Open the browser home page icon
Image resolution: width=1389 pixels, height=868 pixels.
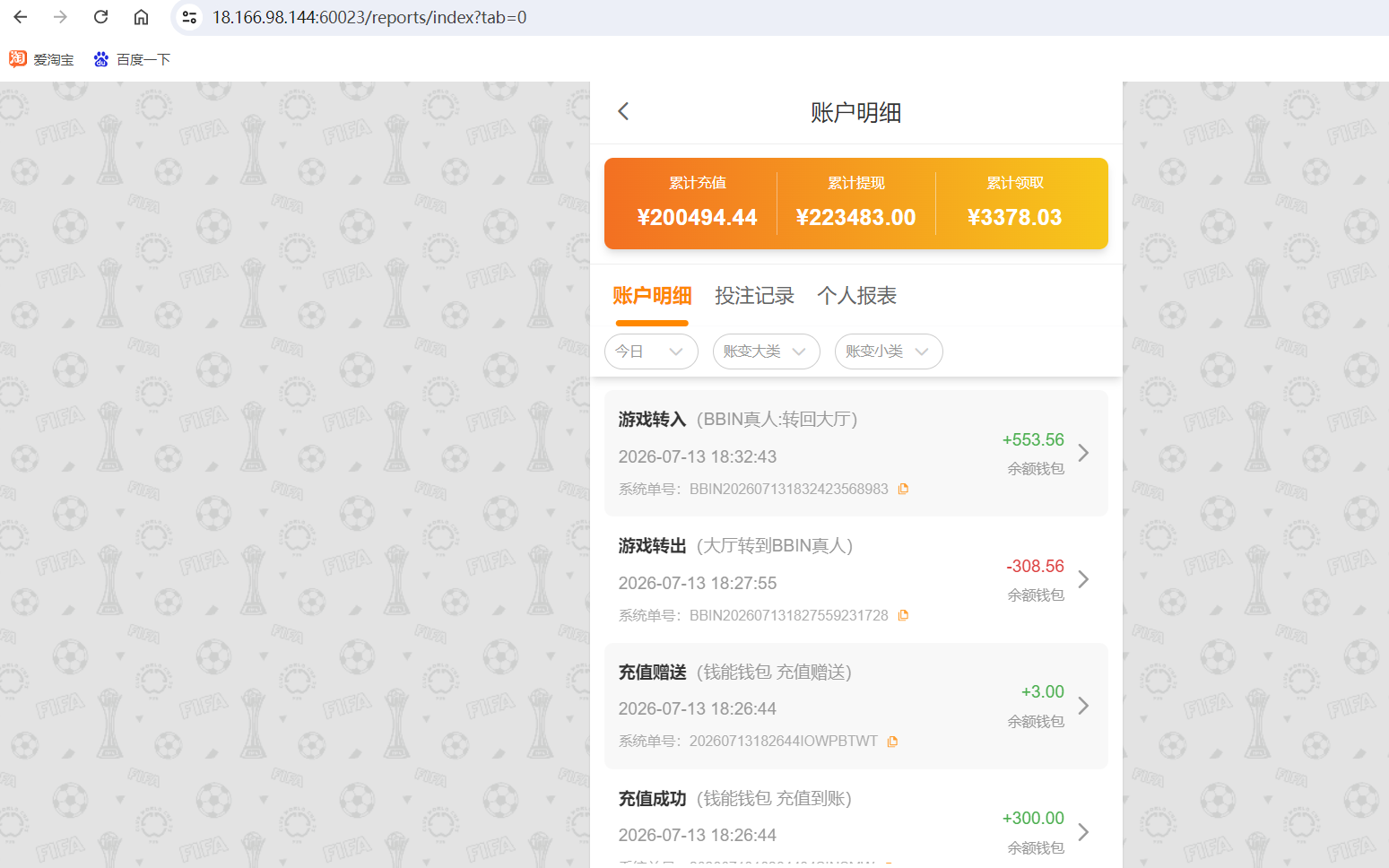pyautogui.click(x=142, y=17)
